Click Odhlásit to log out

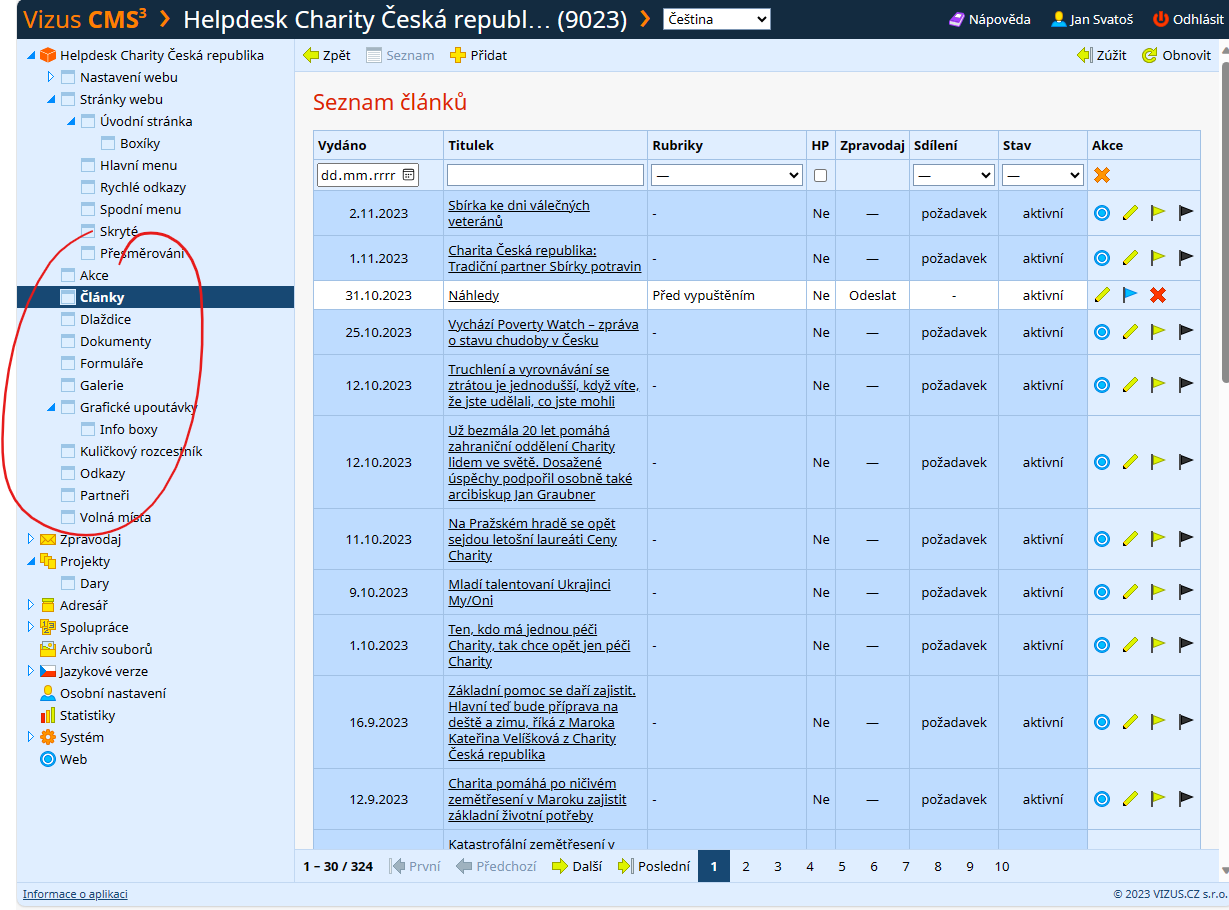point(1187,19)
